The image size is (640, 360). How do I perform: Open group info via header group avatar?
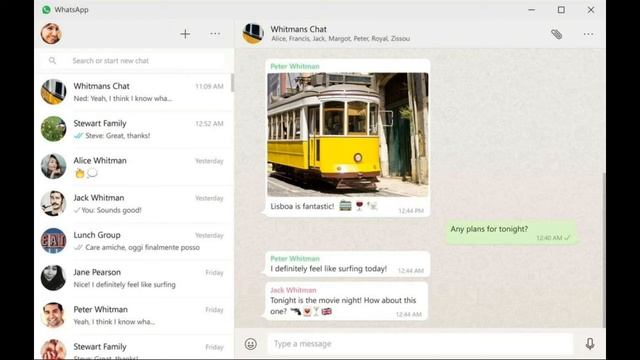click(x=253, y=33)
